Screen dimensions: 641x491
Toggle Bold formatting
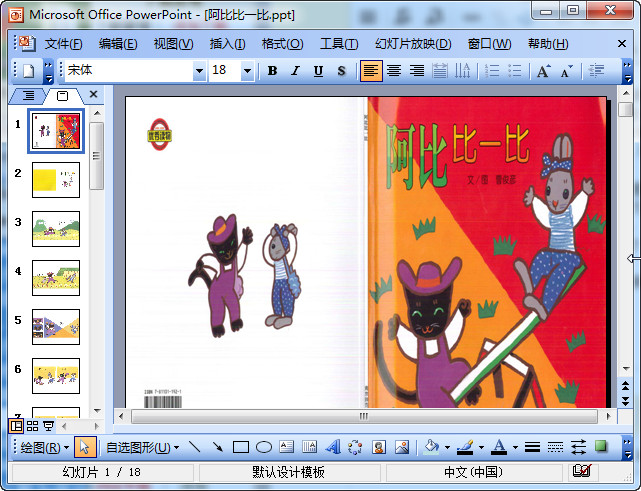tap(272, 71)
